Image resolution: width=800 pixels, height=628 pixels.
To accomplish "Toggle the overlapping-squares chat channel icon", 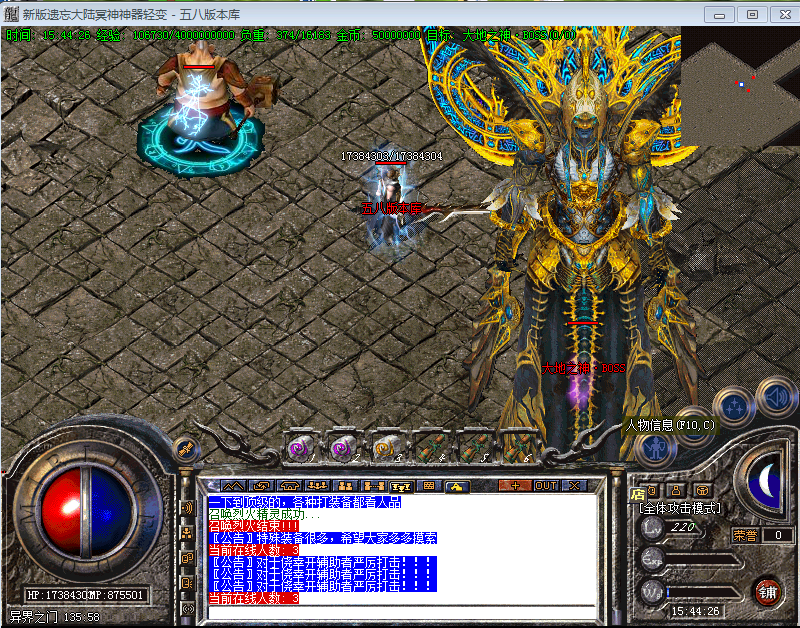I will click(187, 558).
